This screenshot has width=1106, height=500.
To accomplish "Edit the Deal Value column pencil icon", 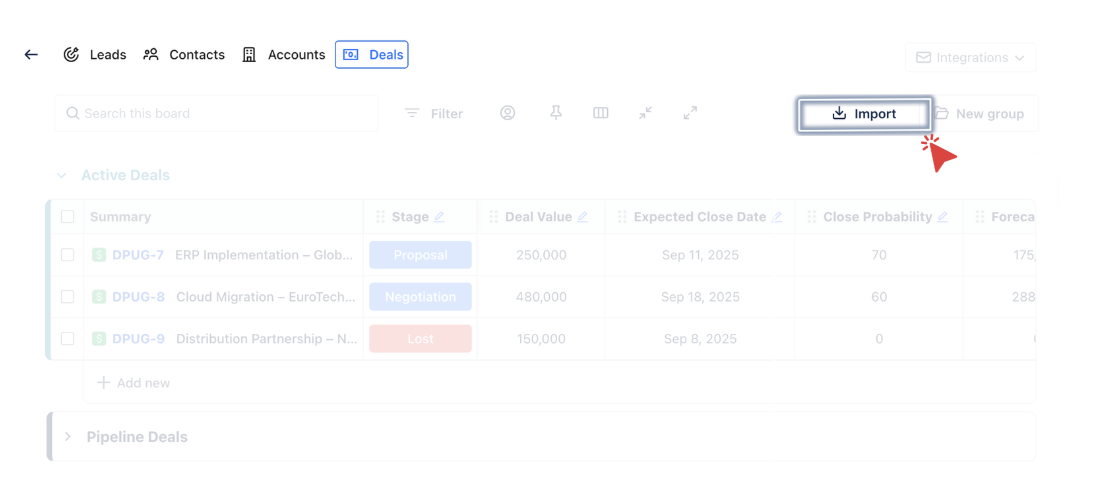I will click(583, 217).
